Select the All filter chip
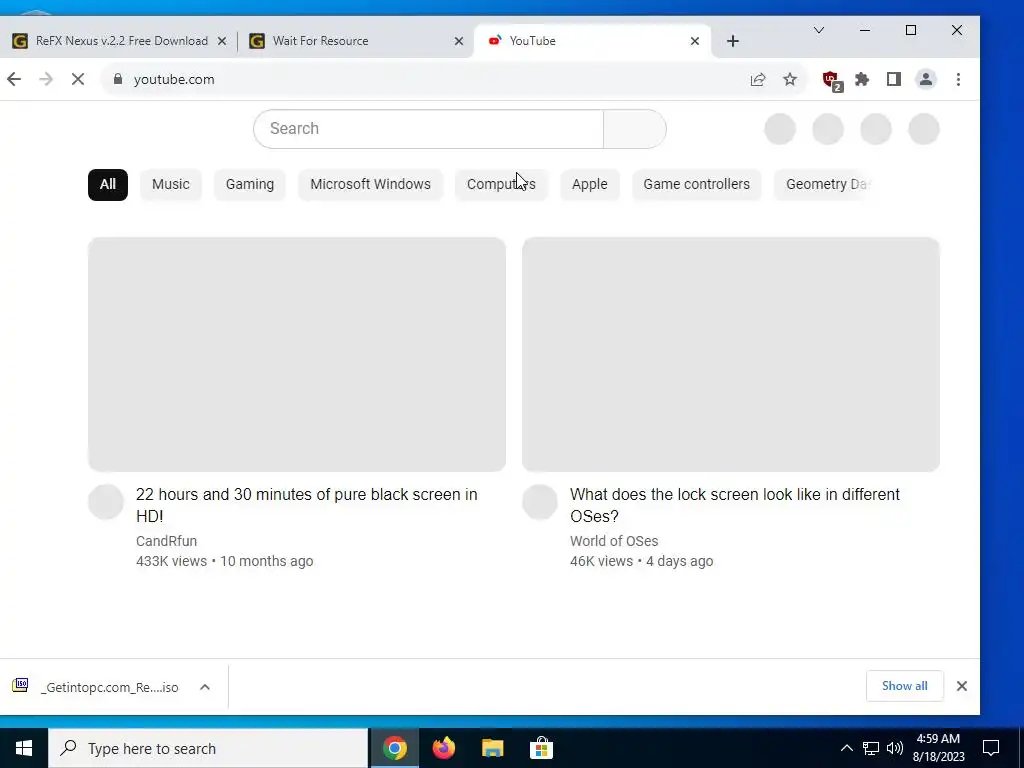Screen dimensions: 1024x768 pyautogui.click(x=108, y=184)
